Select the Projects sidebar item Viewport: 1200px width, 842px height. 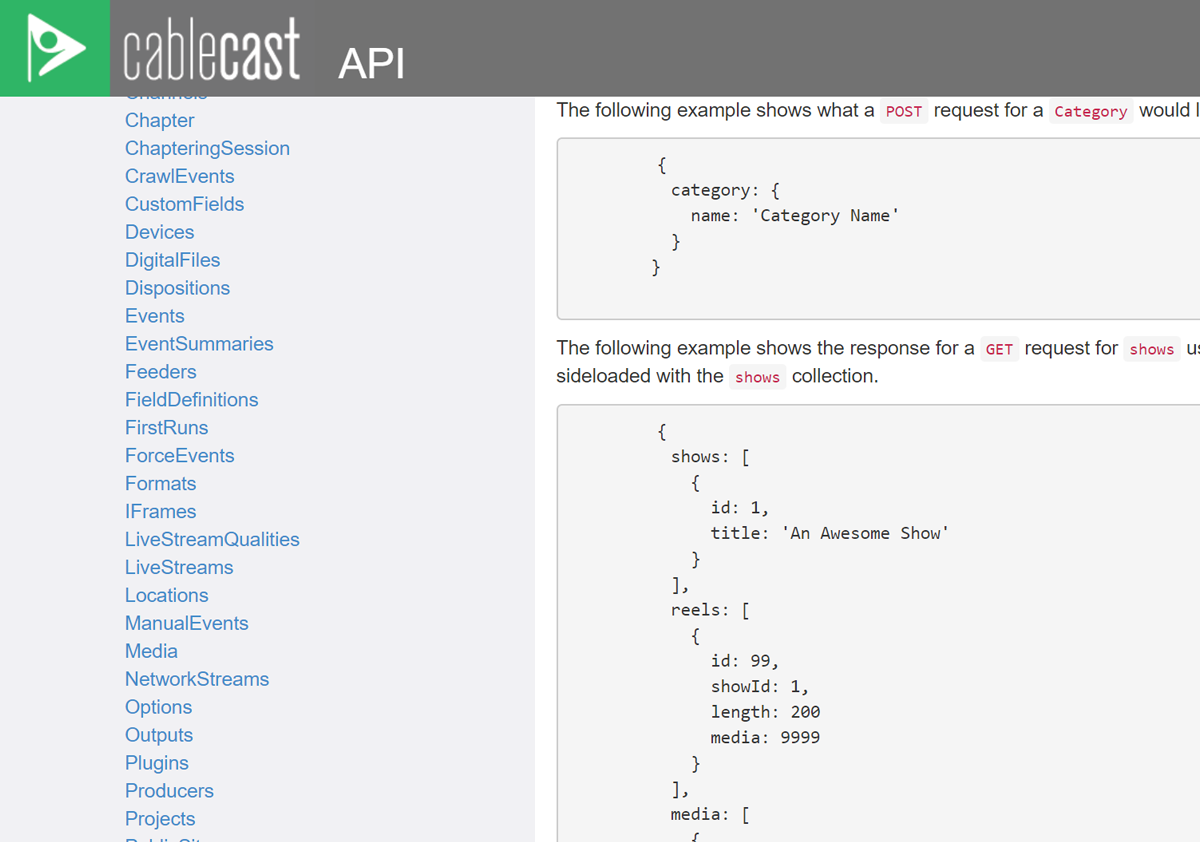(x=160, y=819)
